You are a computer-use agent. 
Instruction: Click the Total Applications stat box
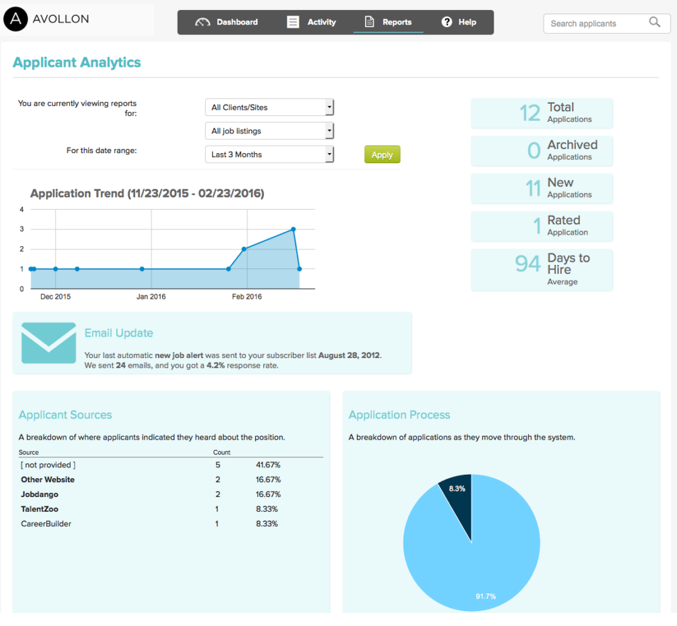tap(542, 113)
